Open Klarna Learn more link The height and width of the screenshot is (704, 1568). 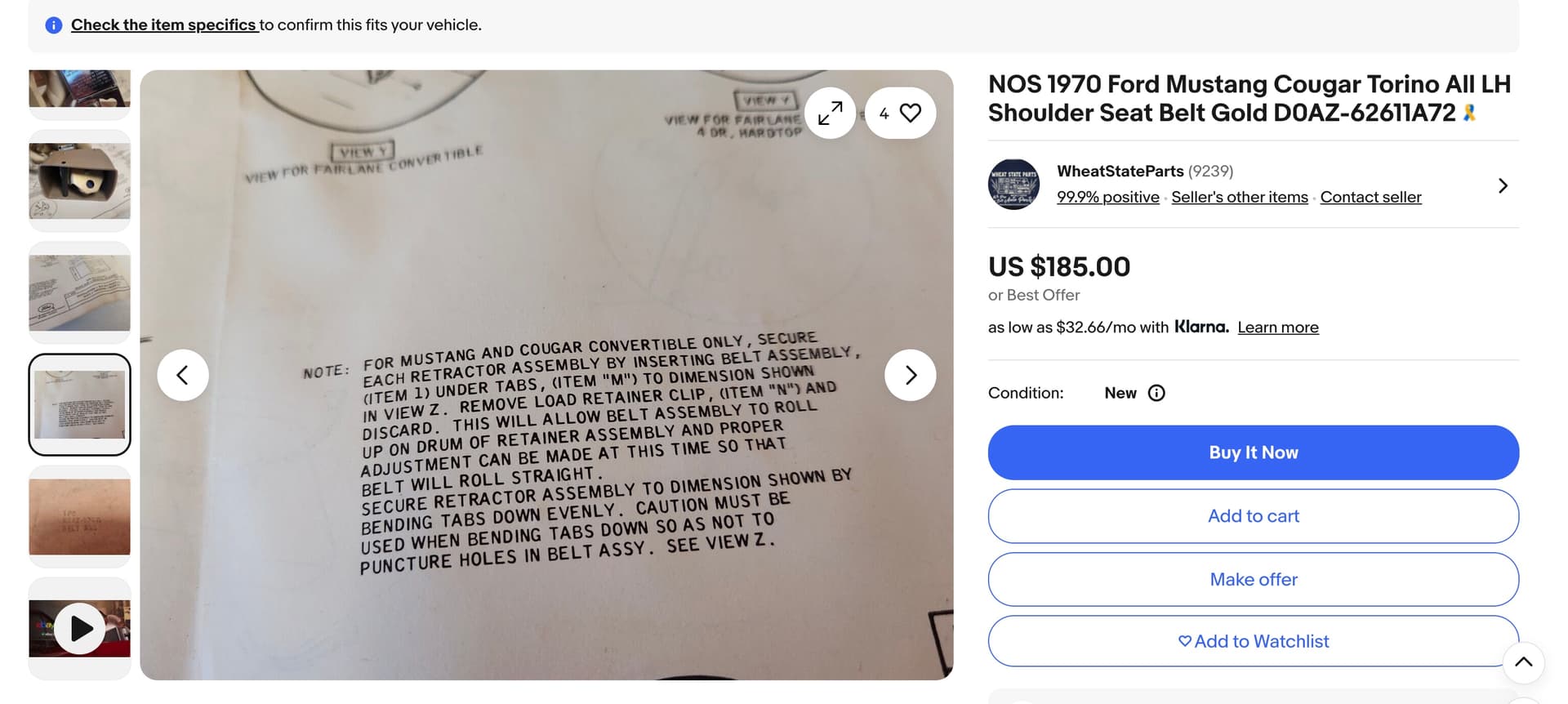tap(1278, 327)
